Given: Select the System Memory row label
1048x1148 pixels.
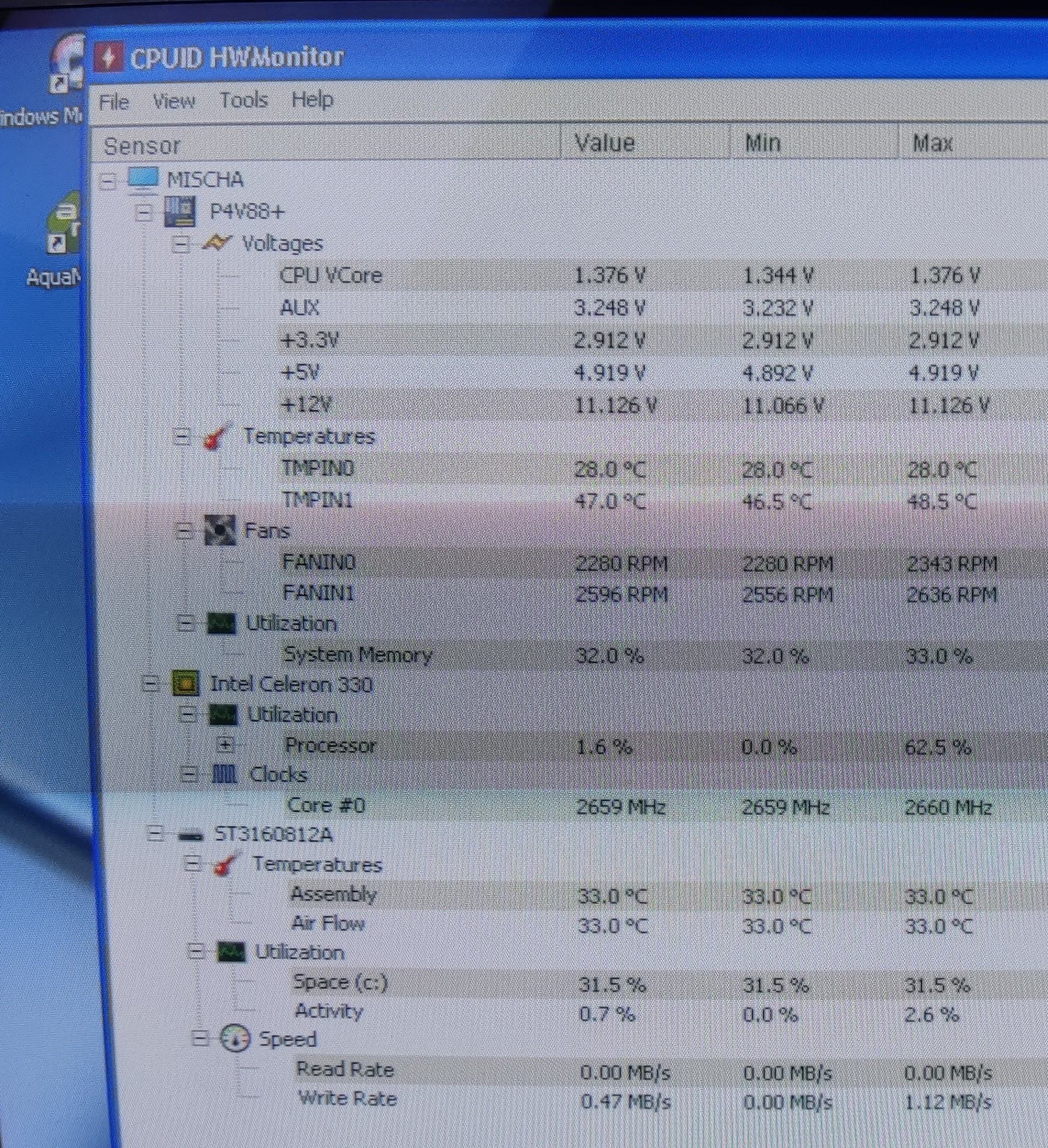Looking at the screenshot, I should (358, 655).
